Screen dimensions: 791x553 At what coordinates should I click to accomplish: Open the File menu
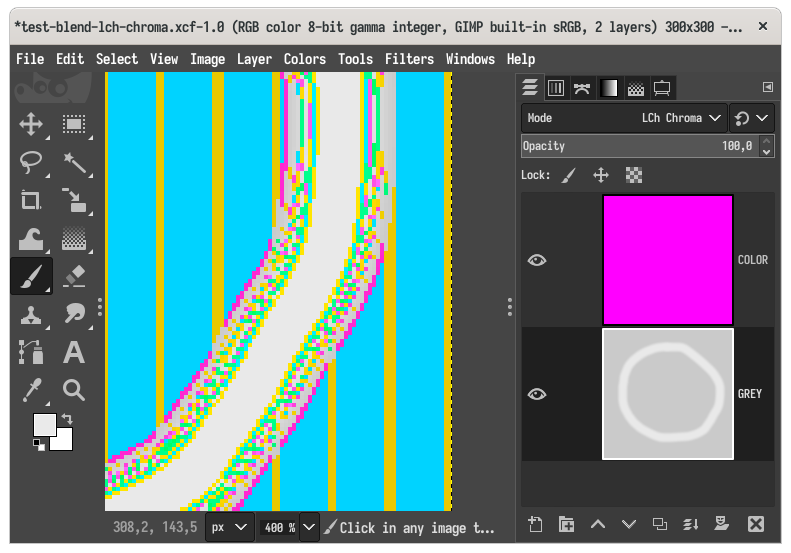point(30,59)
